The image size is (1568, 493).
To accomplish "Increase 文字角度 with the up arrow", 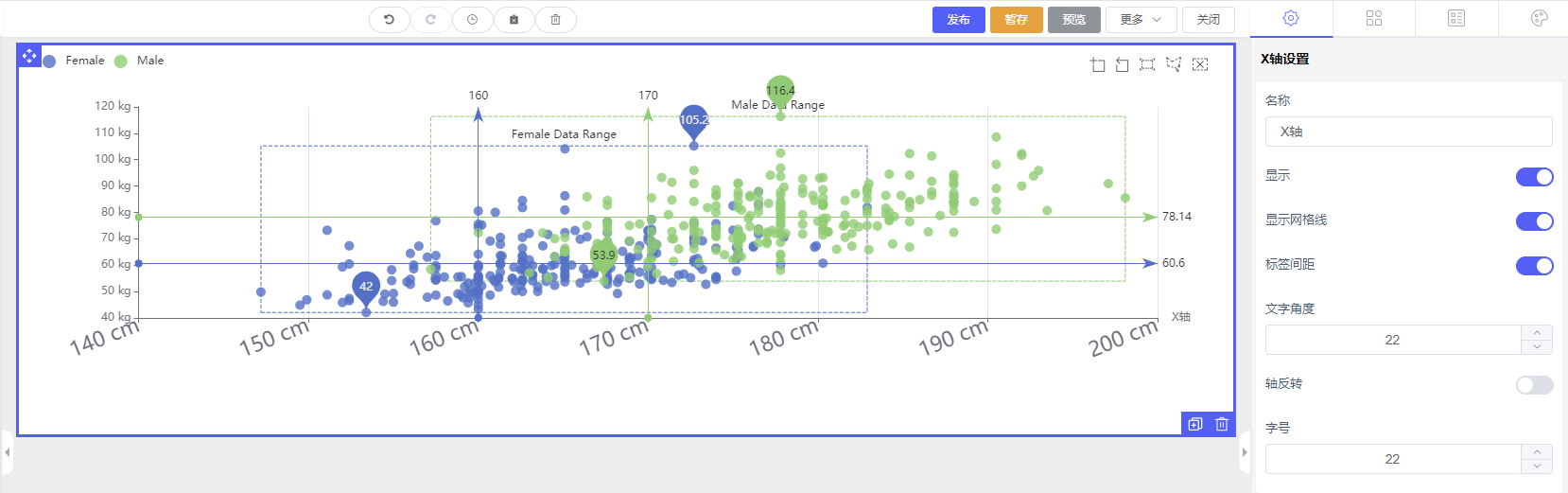I will tap(1537, 332).
